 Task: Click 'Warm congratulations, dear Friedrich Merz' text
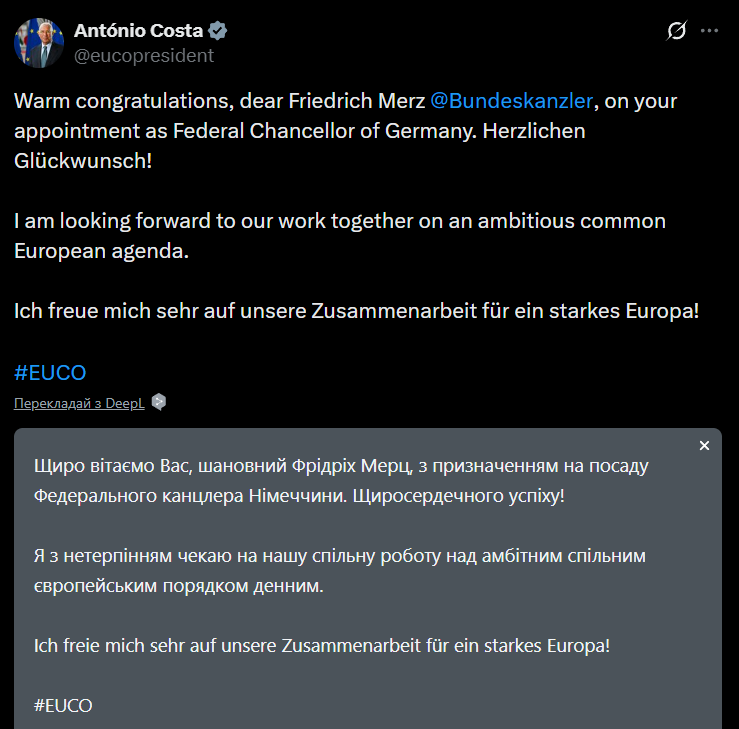pos(218,101)
